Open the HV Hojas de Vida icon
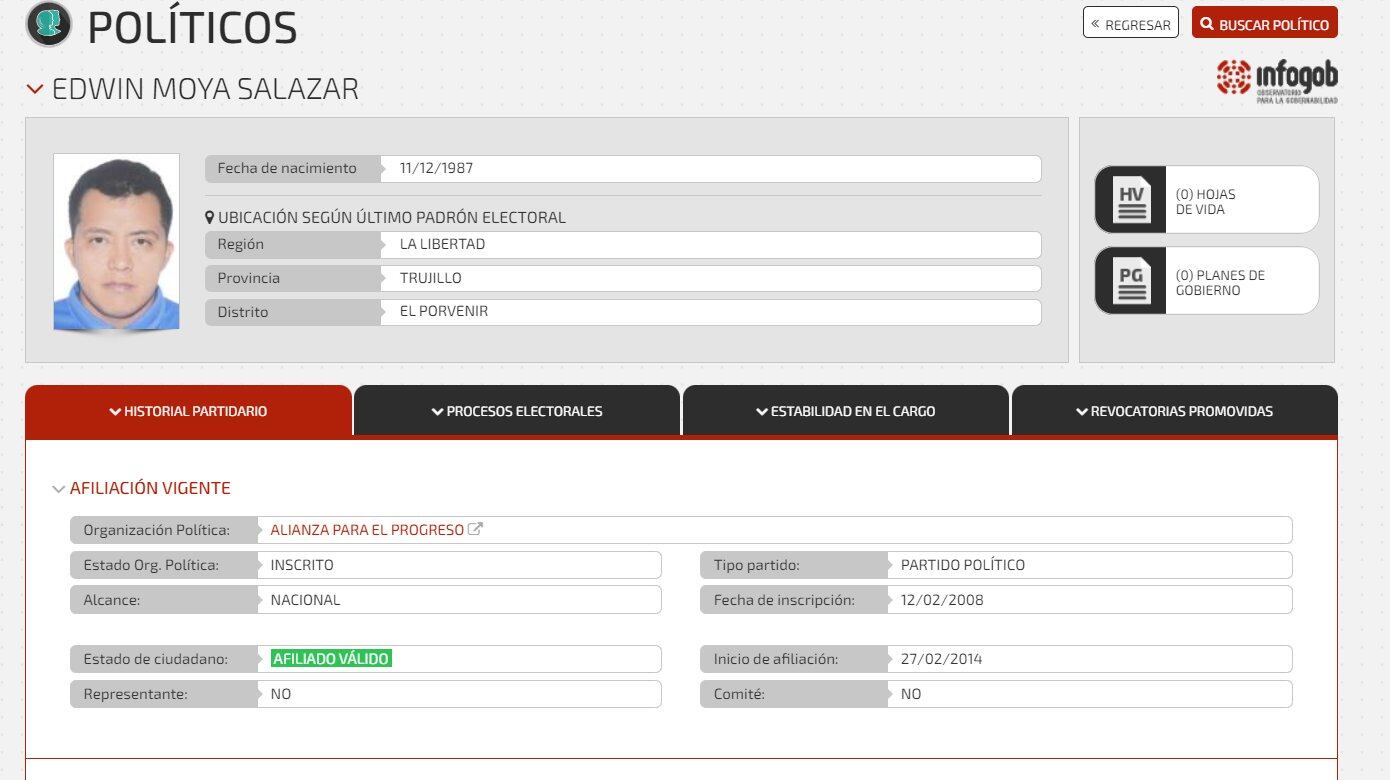Viewport: 1390px width, 780px height. 1131,200
